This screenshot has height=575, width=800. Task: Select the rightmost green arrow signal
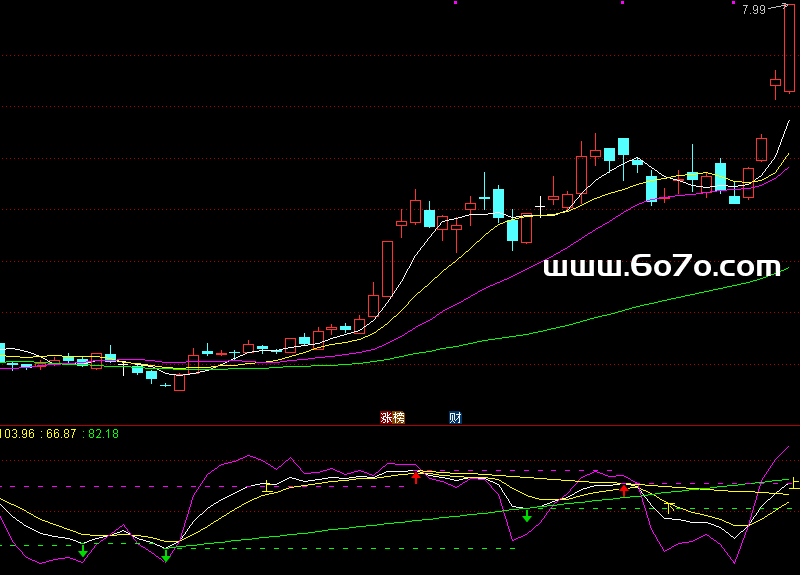point(526,515)
